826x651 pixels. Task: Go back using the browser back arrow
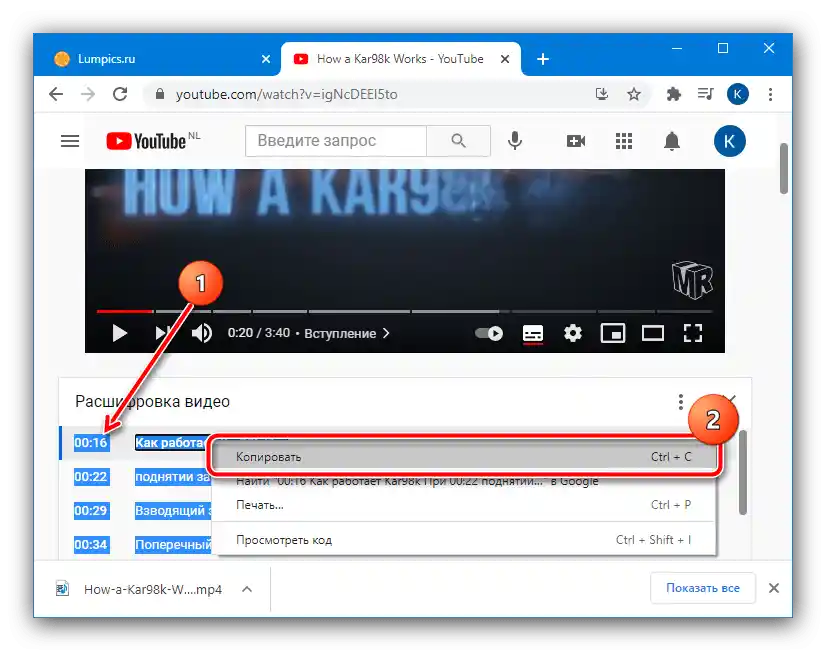point(56,94)
